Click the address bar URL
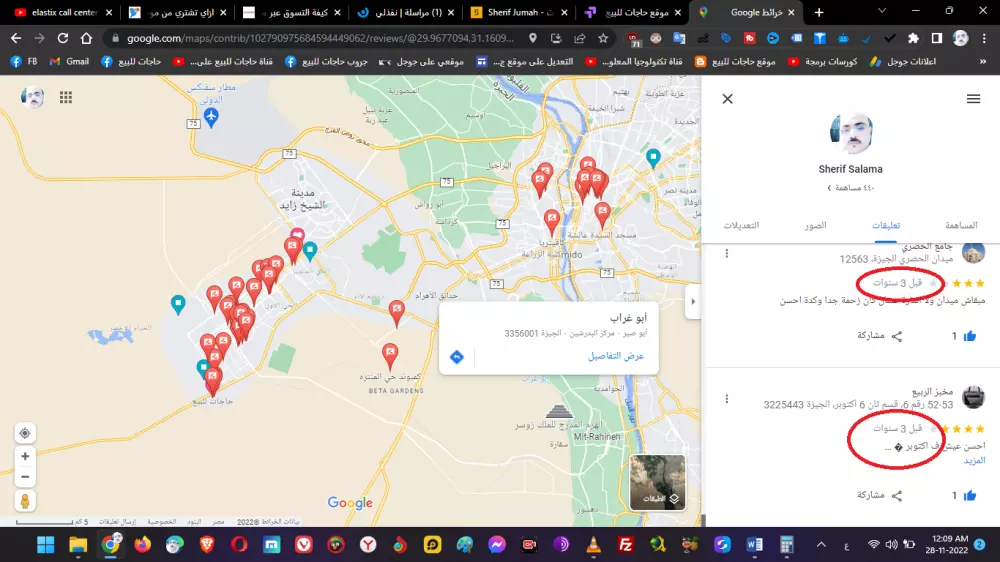 (320, 38)
